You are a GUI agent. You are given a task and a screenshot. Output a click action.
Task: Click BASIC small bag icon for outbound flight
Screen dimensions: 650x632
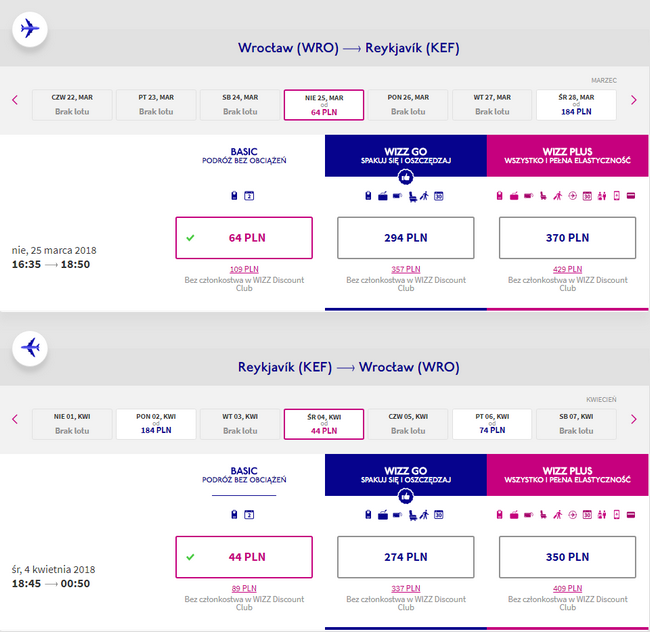234,196
